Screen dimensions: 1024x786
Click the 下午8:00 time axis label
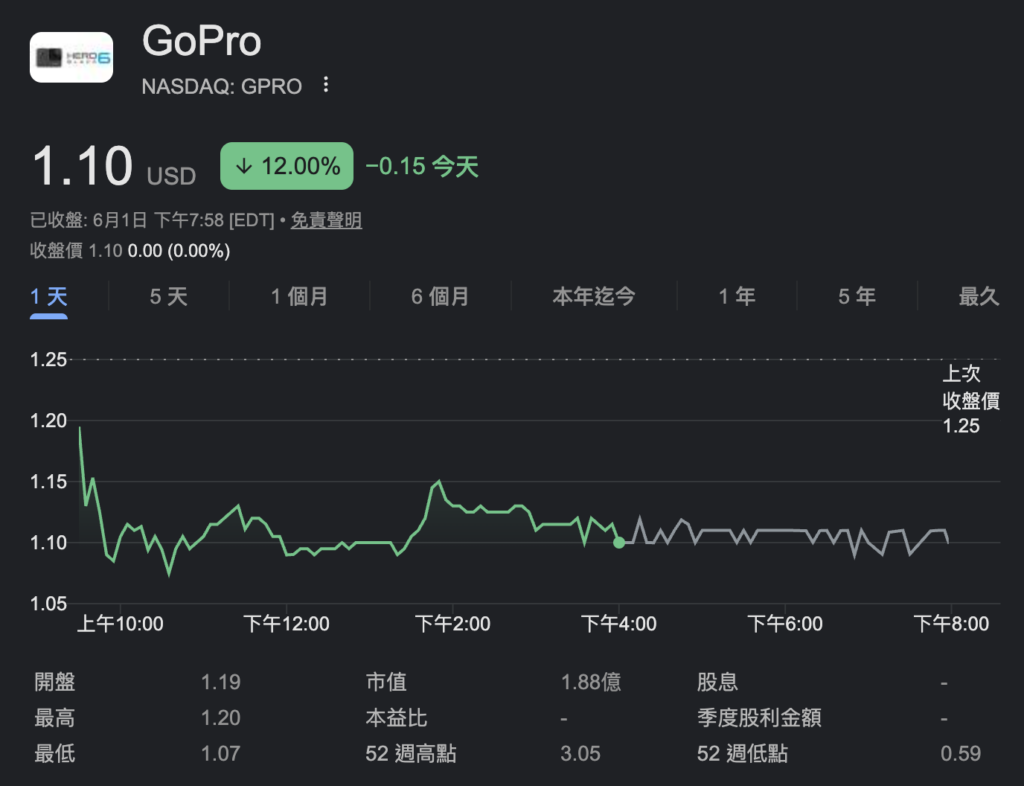[x=951, y=623]
